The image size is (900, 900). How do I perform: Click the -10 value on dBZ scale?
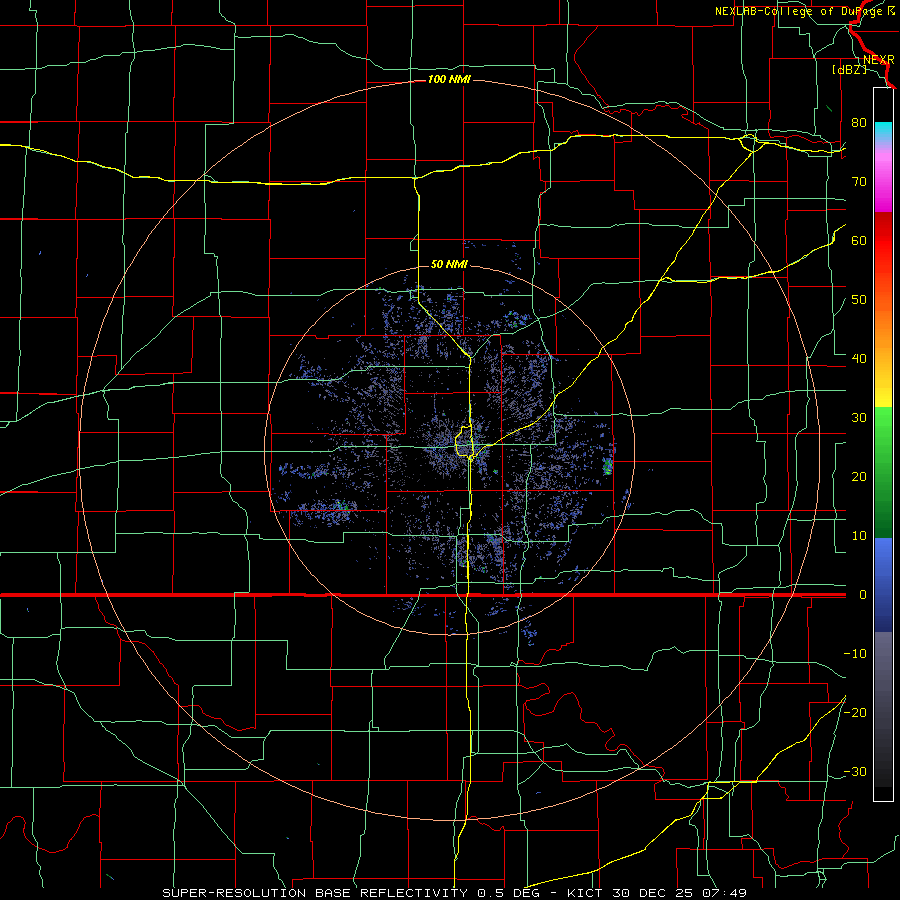click(855, 654)
